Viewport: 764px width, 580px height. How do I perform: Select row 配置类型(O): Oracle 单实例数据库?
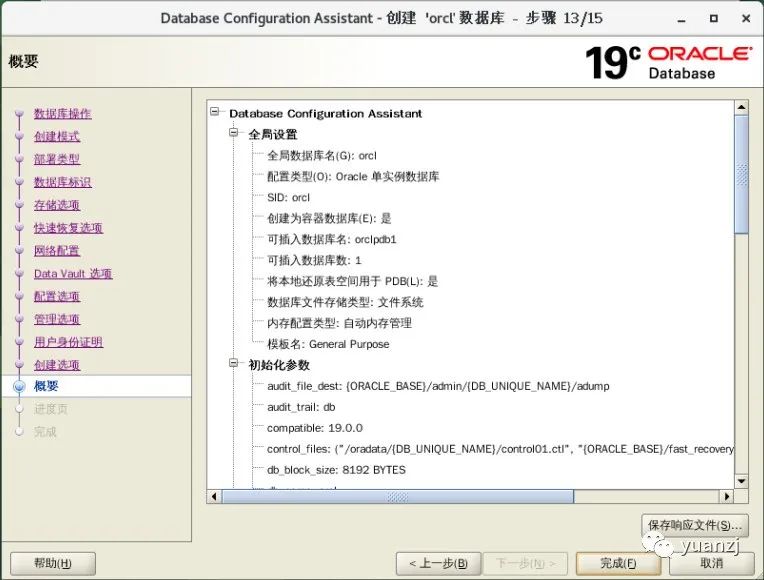point(353,177)
